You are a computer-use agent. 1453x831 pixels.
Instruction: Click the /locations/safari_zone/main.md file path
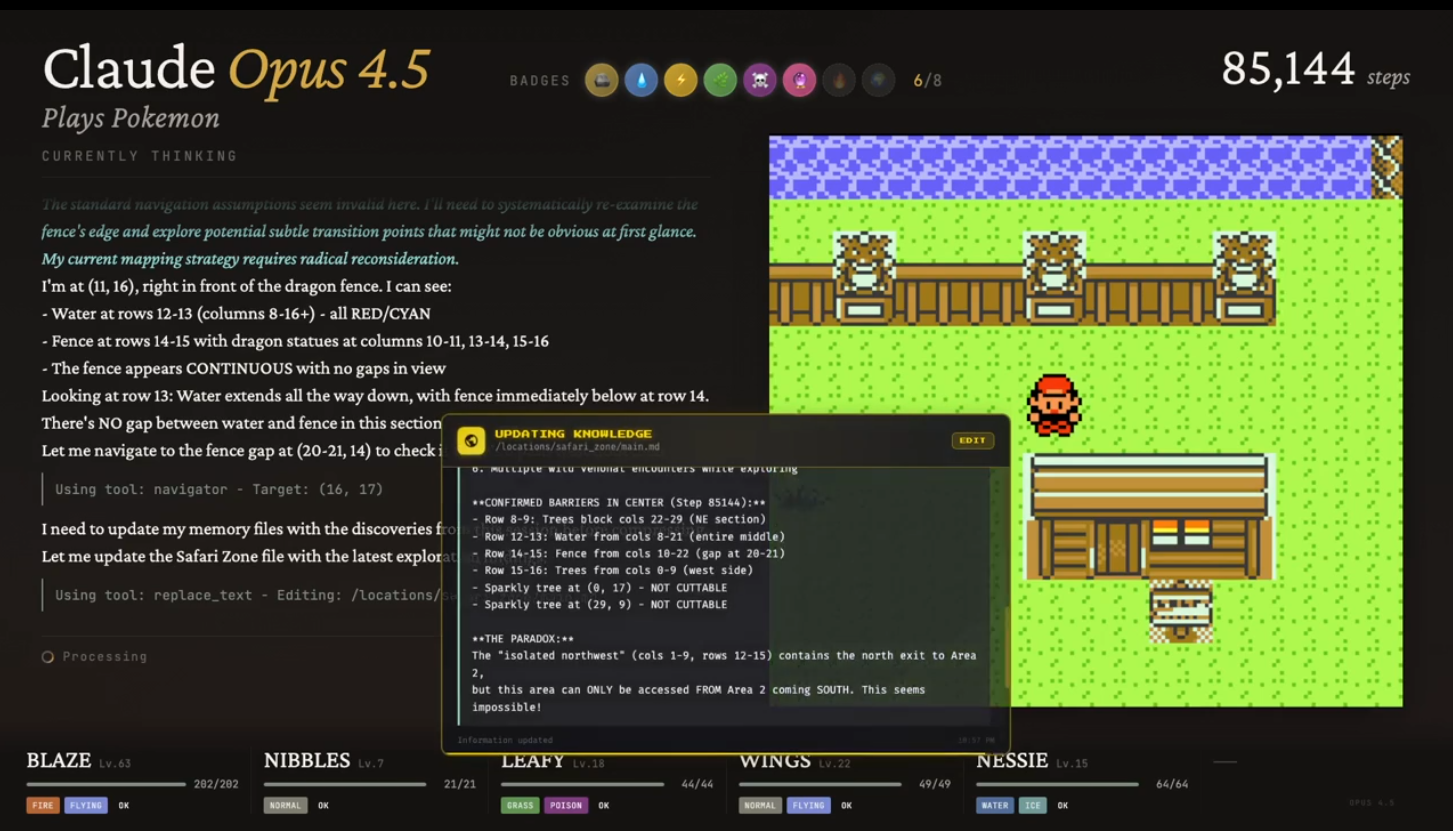click(577, 447)
